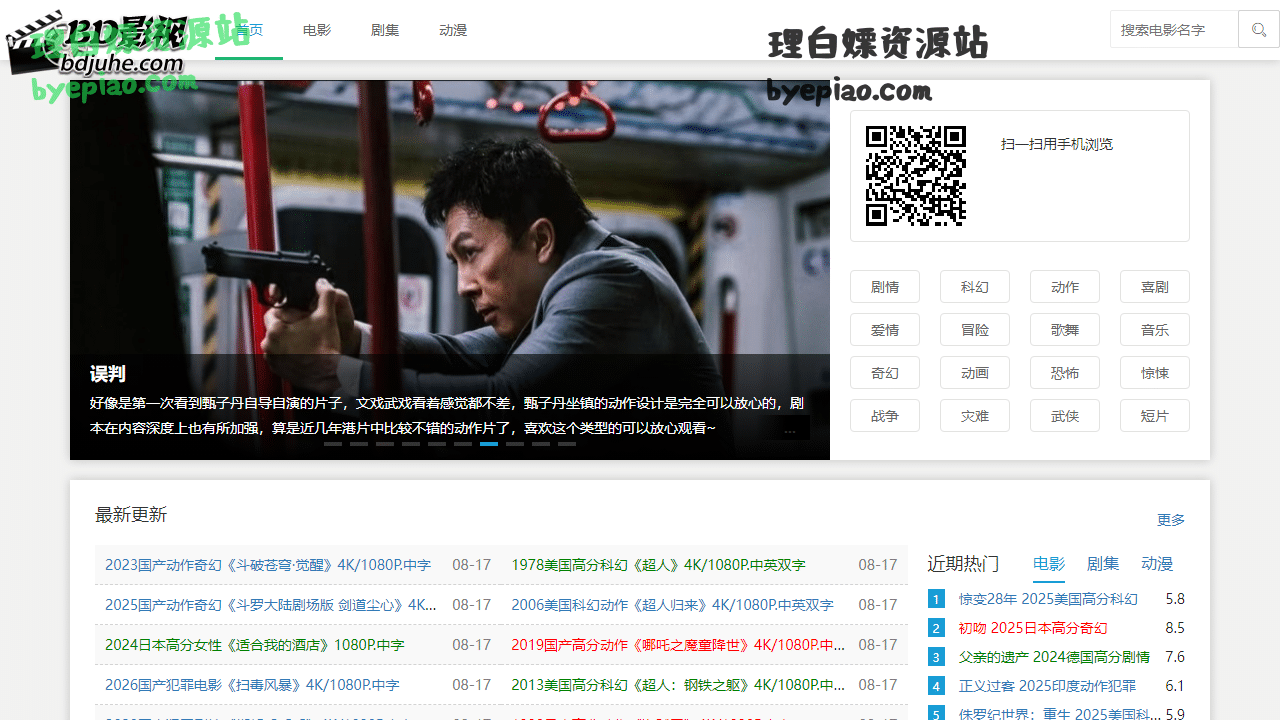The height and width of the screenshot is (720, 1280).
Task: Open hot item 正义过客 2025印度动作犯罪
Action: [x=1047, y=686]
